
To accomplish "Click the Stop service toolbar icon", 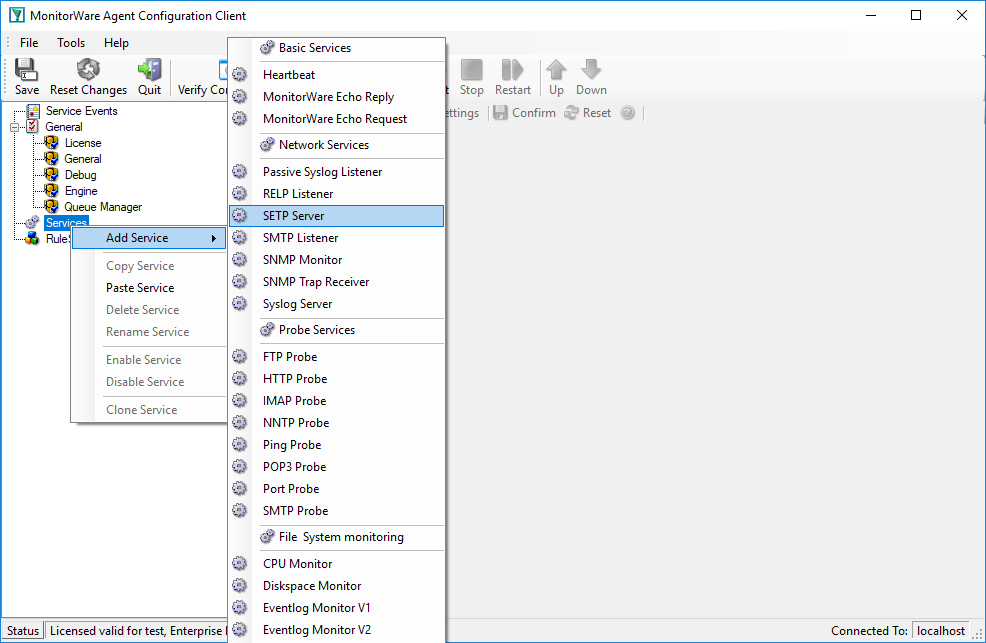I will 472,69.
